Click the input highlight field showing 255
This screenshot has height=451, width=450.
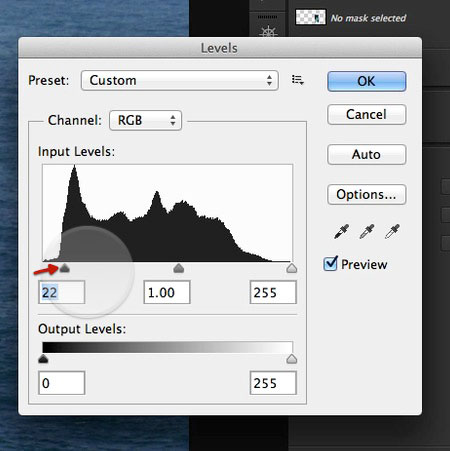[x=273, y=292]
